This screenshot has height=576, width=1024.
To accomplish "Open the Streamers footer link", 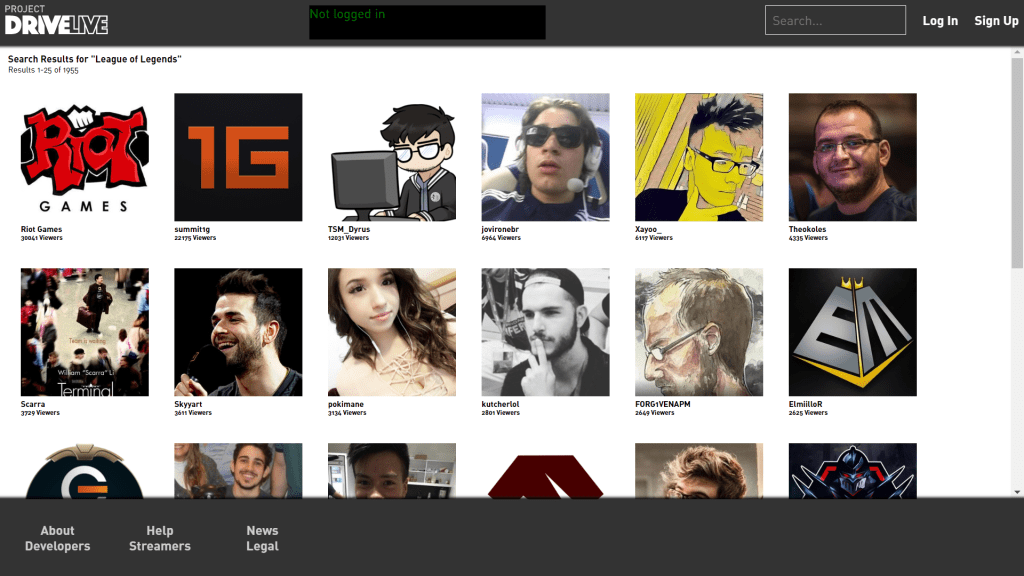I will tap(160, 546).
